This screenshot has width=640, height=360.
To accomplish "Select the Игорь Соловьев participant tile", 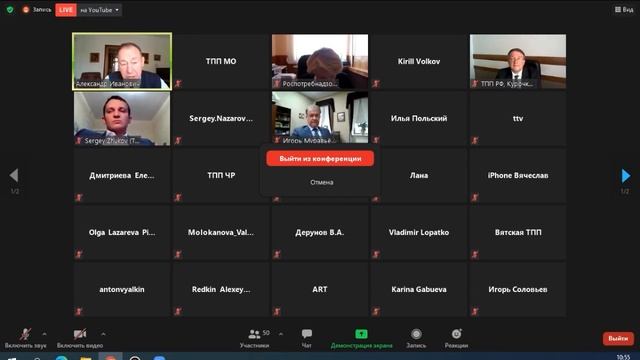I will point(518,289).
